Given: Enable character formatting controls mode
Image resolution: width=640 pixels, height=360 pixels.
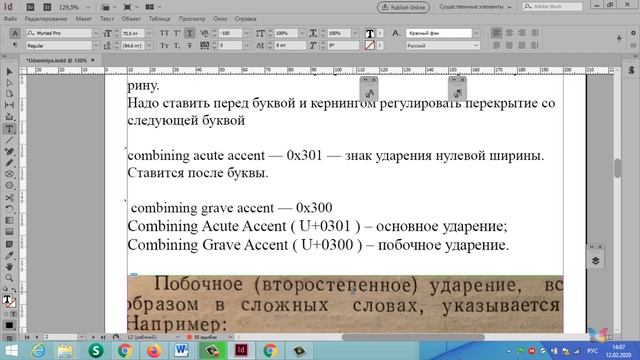Looking at the screenshot, I should coord(15,33).
